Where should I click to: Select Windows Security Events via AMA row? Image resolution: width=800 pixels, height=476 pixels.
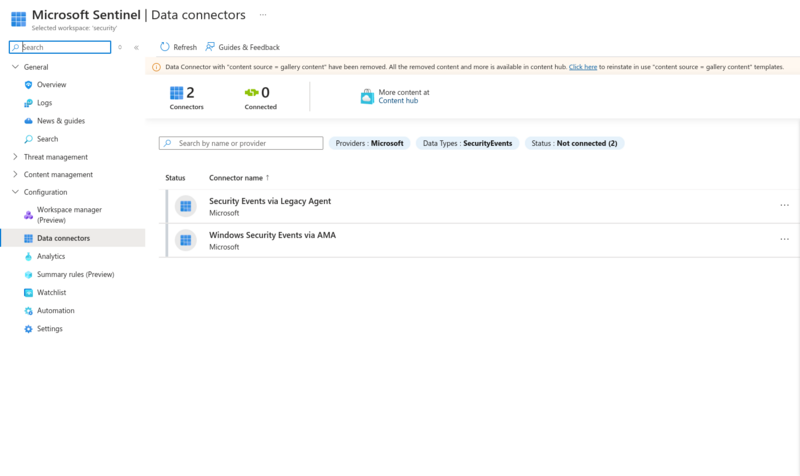point(480,240)
